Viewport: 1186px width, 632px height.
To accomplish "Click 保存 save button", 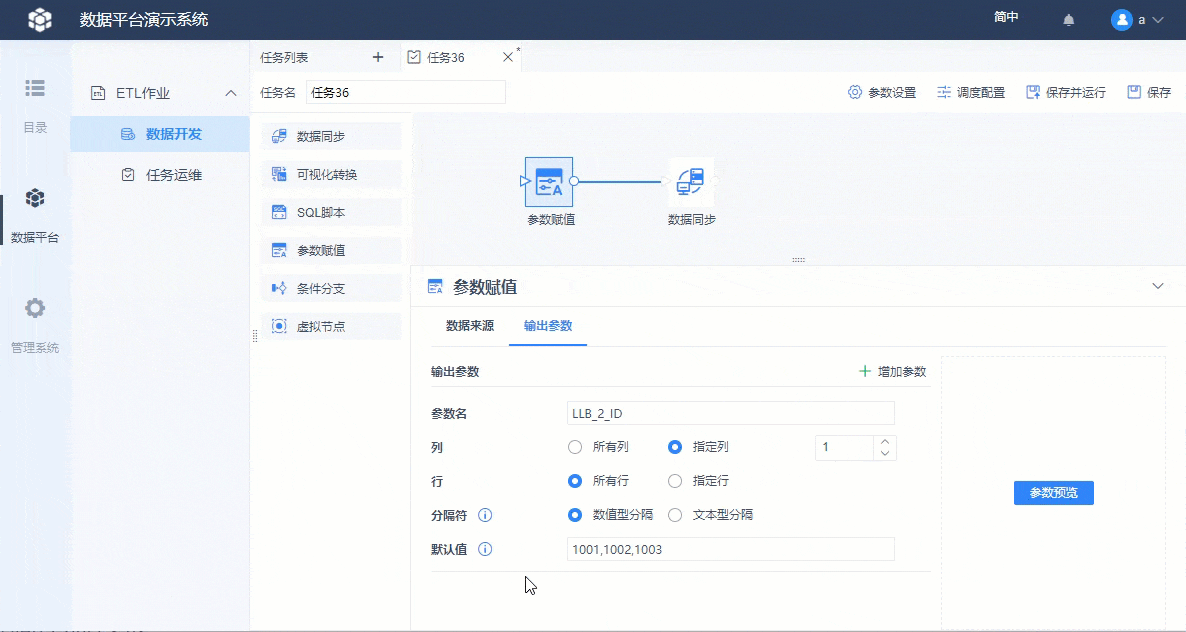I will point(1149,92).
